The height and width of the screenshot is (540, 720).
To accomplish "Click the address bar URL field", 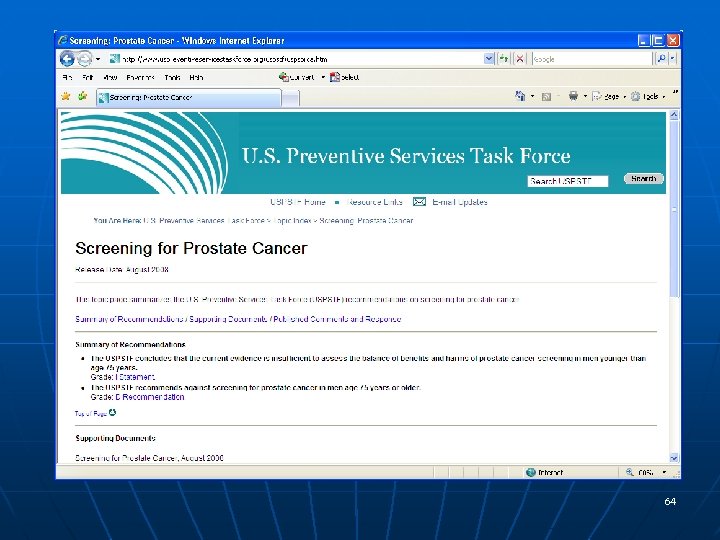I will [x=296, y=59].
